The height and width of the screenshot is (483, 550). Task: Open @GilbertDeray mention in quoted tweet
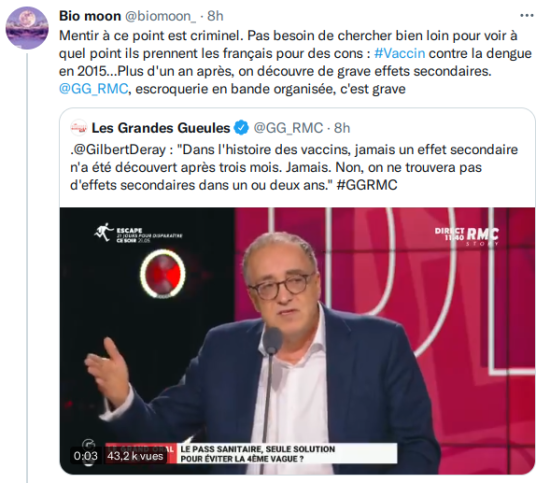tap(119, 150)
